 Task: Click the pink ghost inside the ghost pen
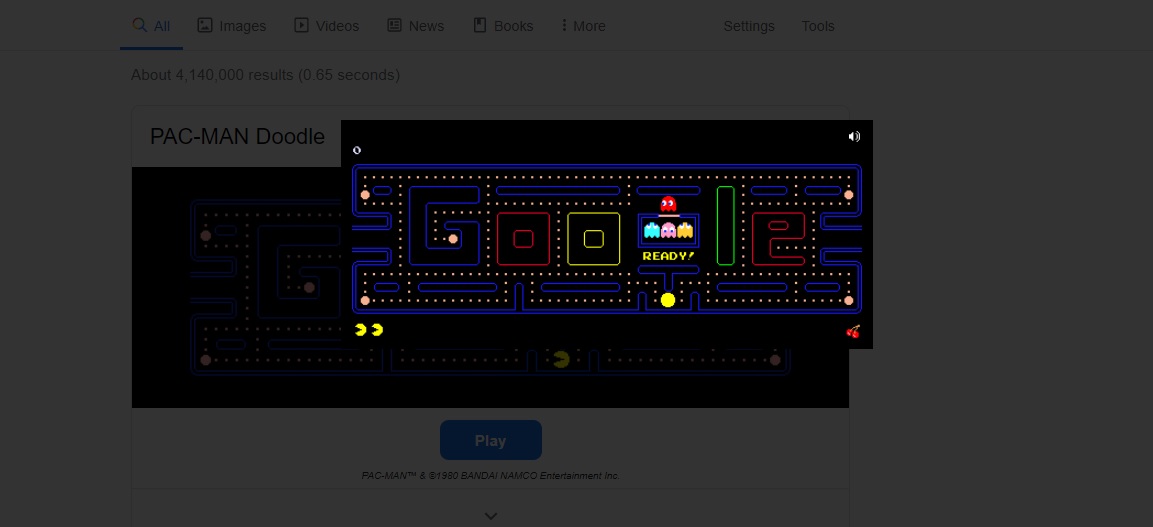point(668,231)
